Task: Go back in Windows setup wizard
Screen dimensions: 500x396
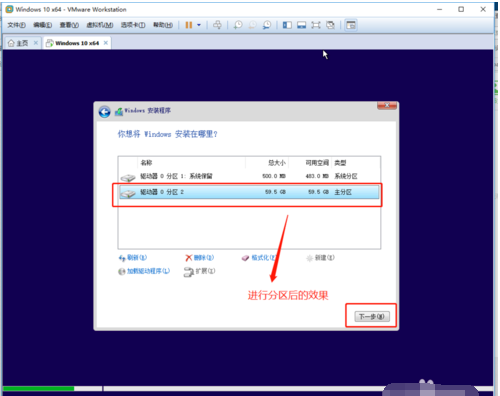Action: click(x=104, y=112)
